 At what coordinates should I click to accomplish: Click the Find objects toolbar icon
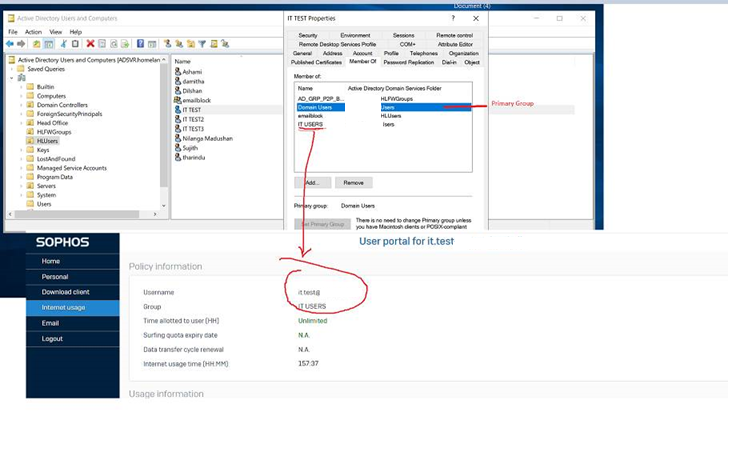point(214,44)
